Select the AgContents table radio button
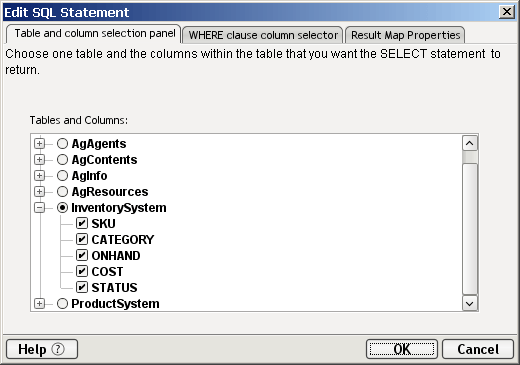 tap(62, 160)
